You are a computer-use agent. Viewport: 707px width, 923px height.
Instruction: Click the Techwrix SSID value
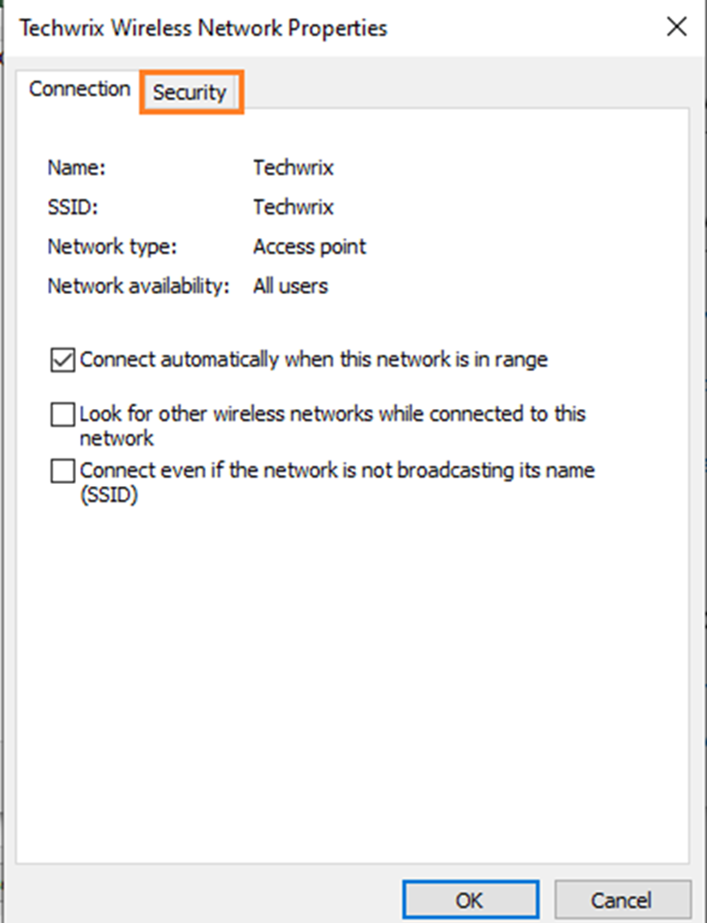click(293, 207)
